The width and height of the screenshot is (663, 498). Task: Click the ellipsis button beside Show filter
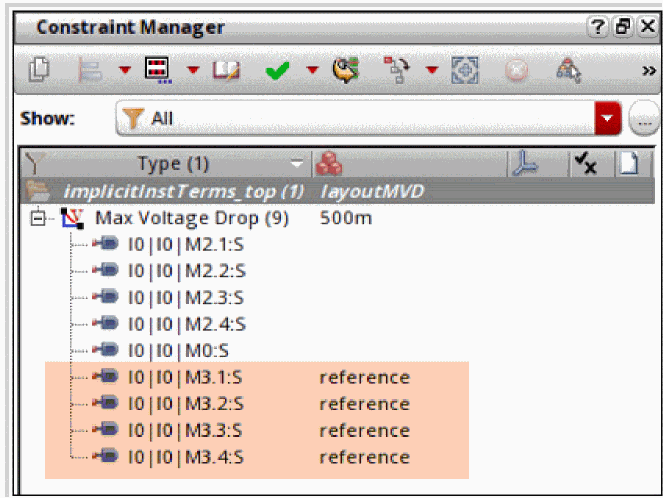[644, 119]
